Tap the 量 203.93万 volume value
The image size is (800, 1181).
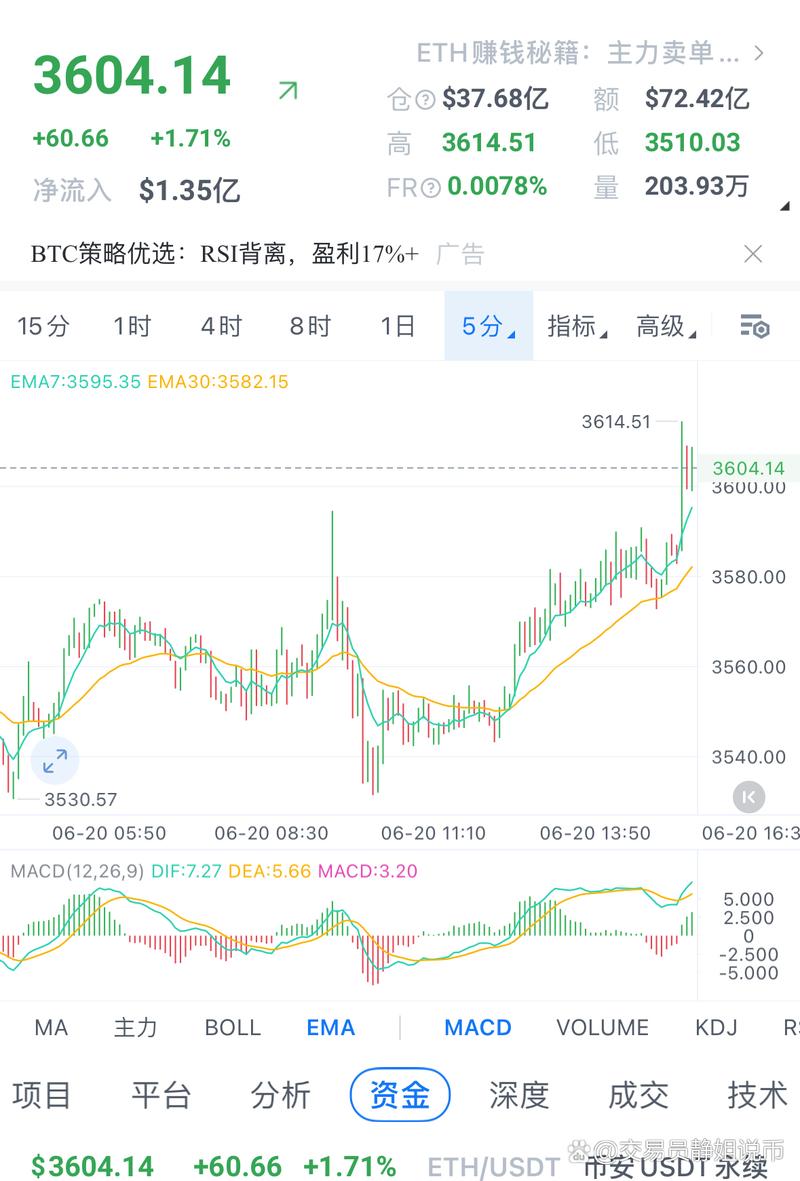coord(696,186)
